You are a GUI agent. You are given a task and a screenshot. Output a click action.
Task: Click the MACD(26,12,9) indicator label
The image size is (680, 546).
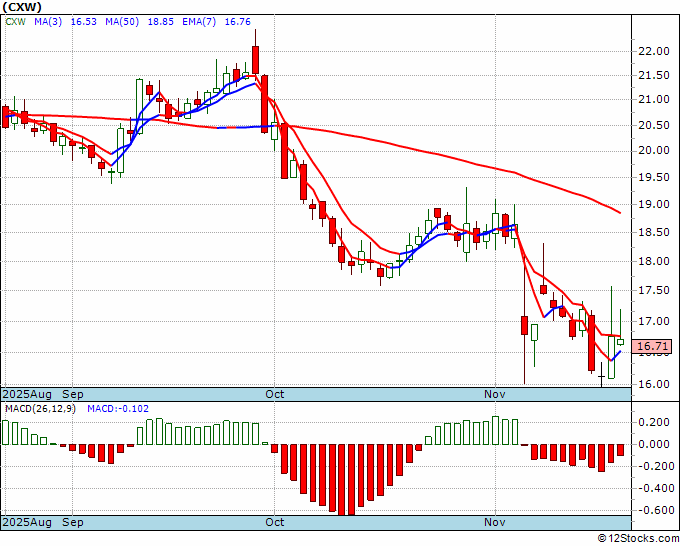[40, 409]
